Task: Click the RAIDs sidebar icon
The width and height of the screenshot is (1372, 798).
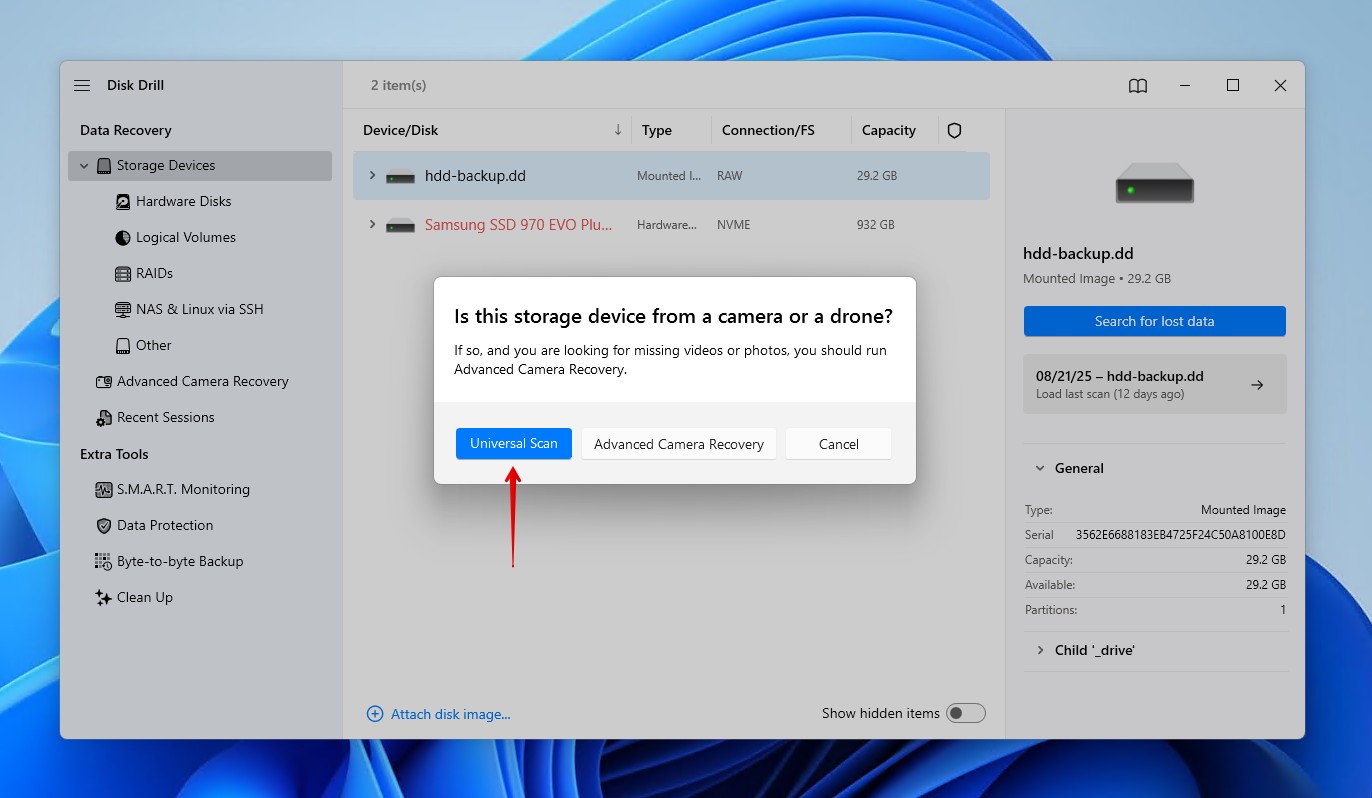Action: 122,273
